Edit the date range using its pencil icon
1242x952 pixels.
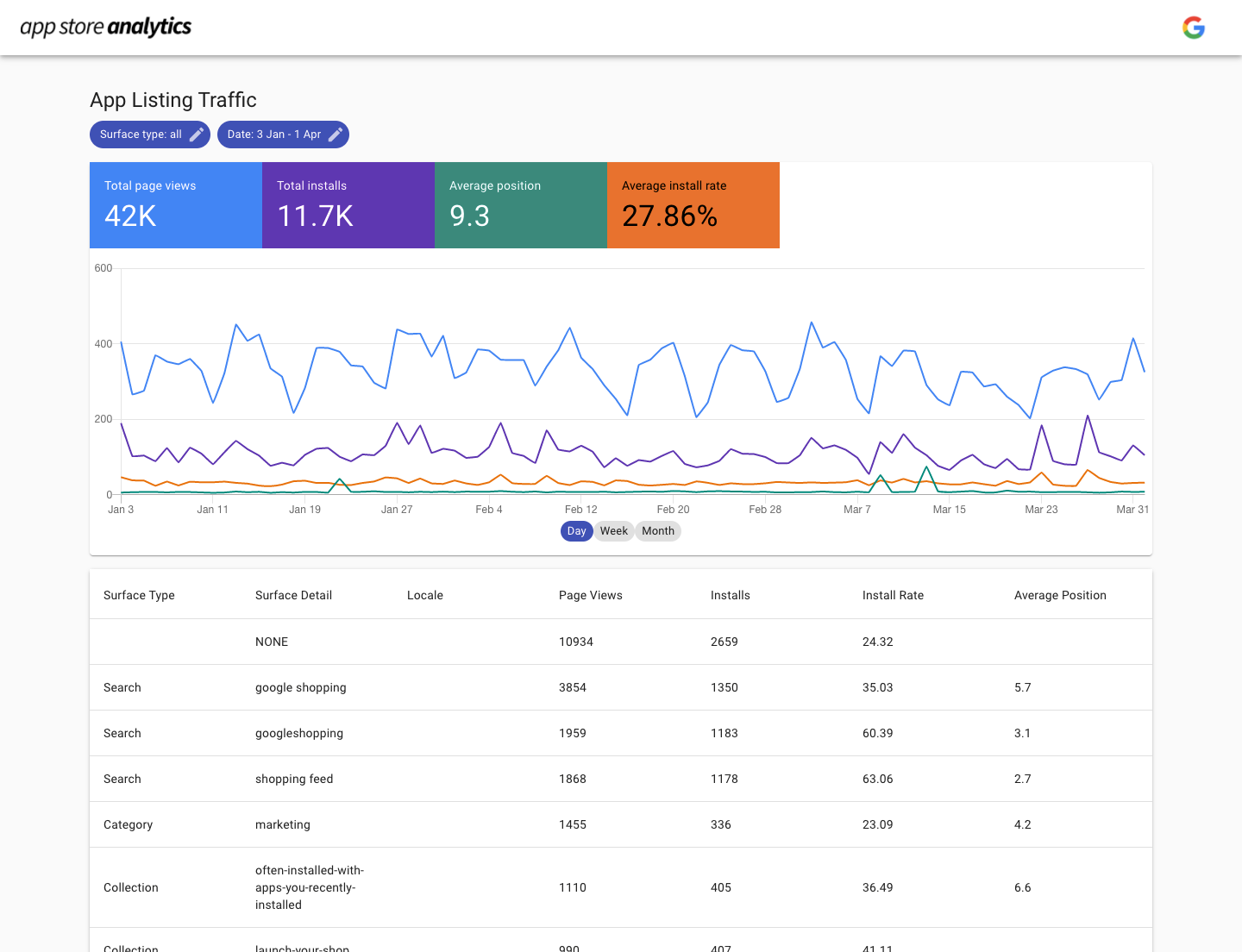(x=336, y=135)
